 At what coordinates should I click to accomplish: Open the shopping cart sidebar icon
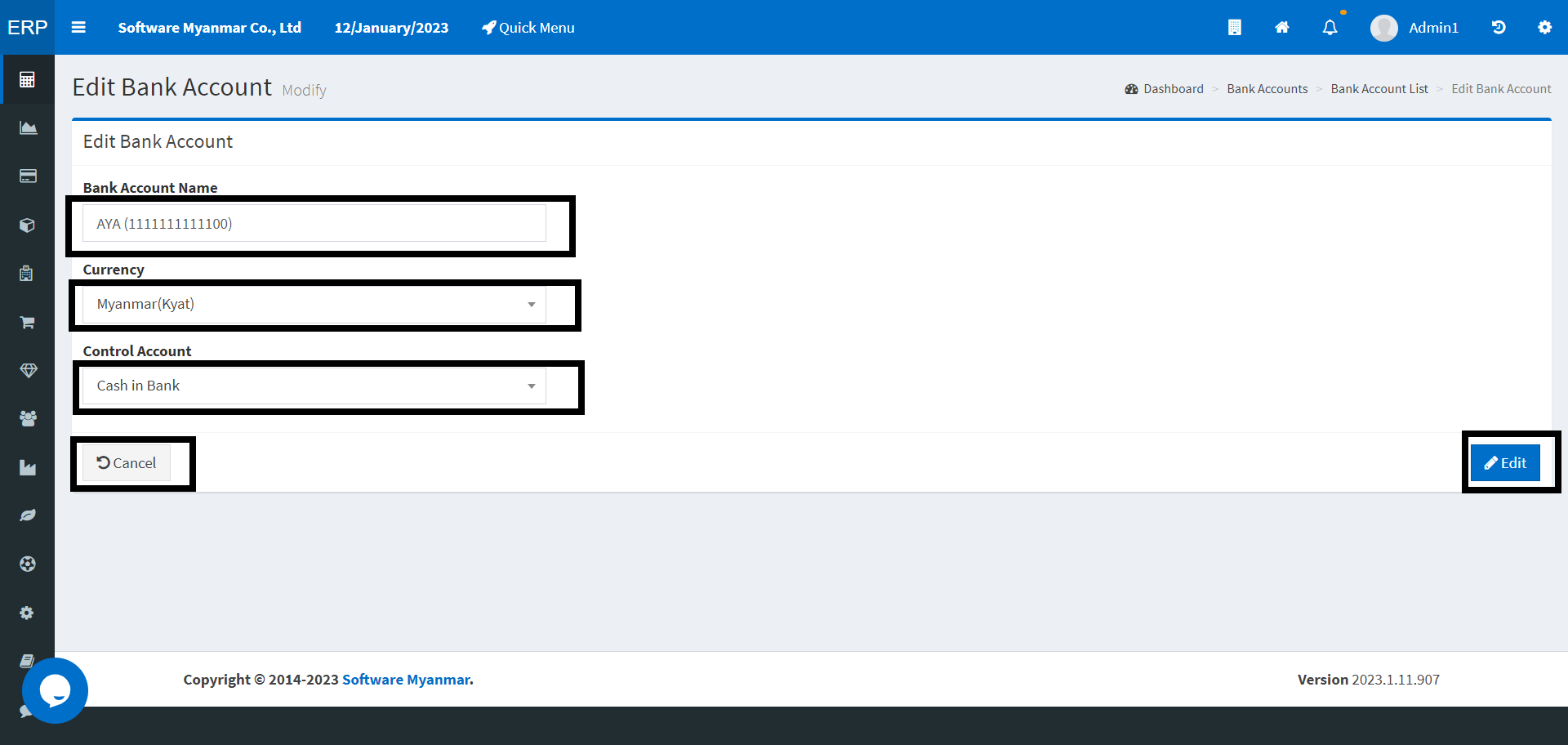tap(27, 322)
